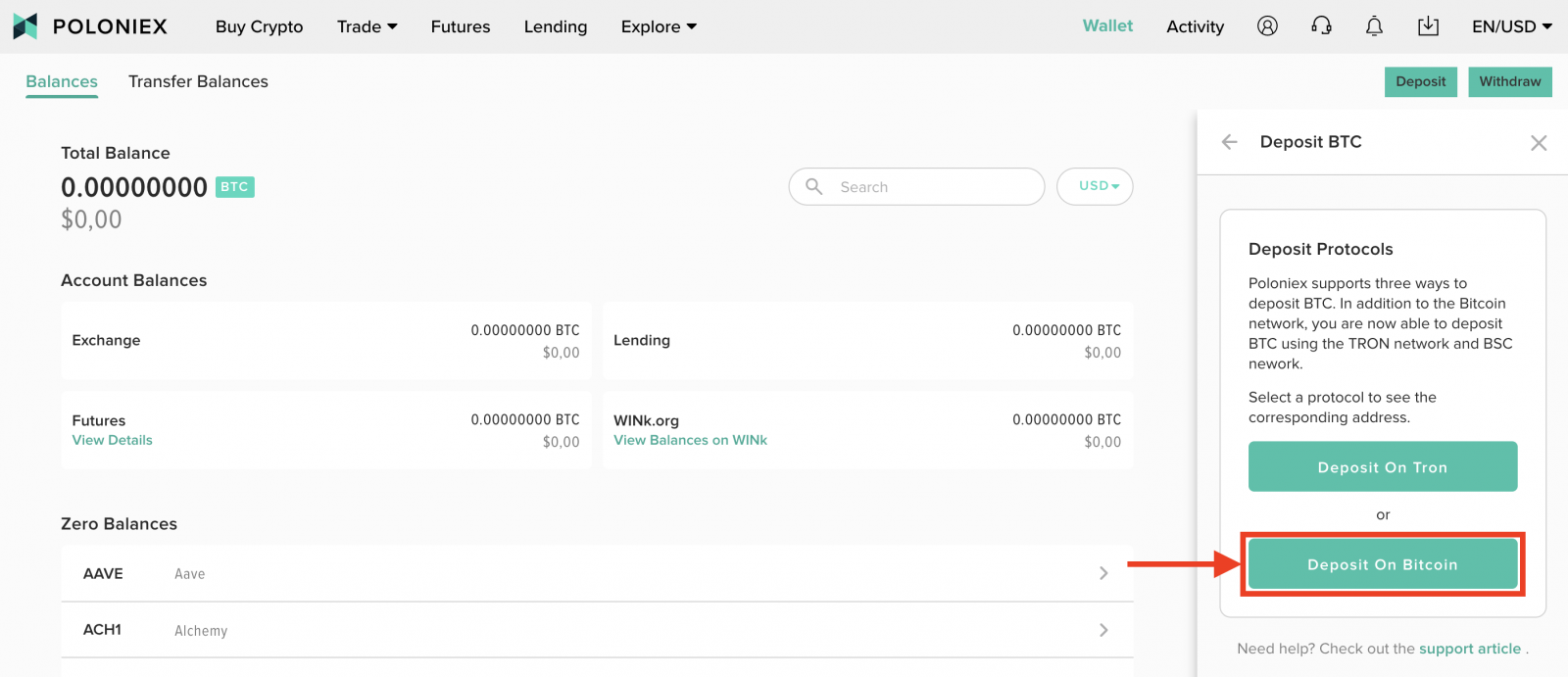Click into the Search input field
Viewport: 1568px width, 677px height.
click(931, 187)
